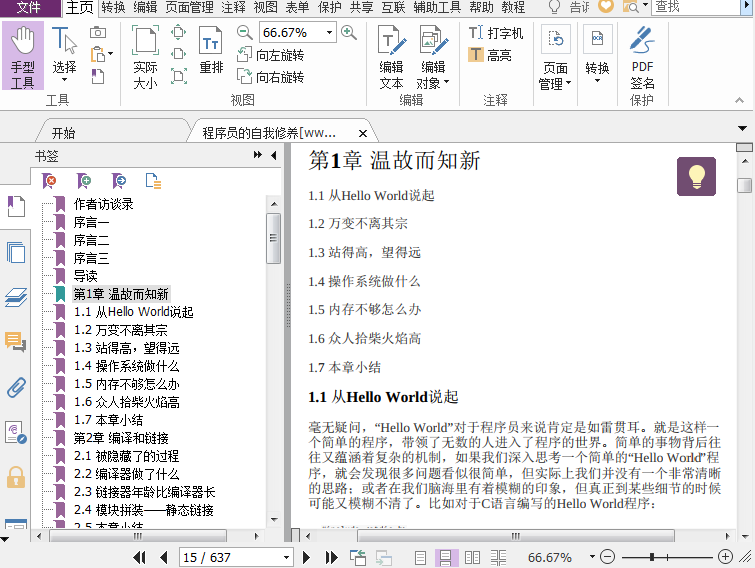Open Edit Object (编辑对象) tool
755x568 pixels.
(433, 58)
